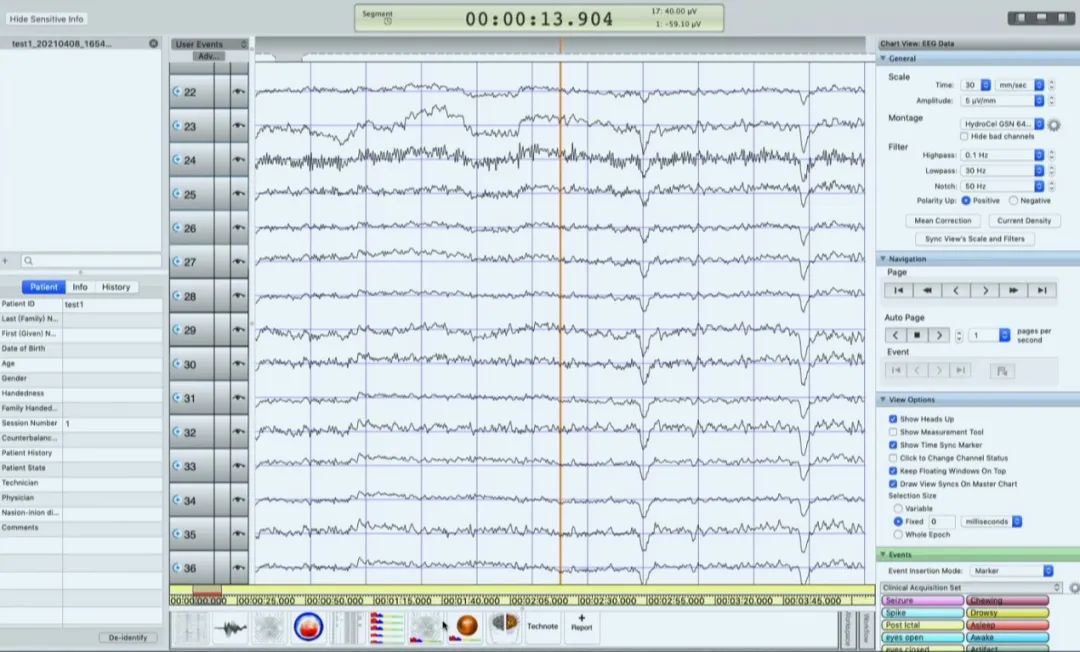This screenshot has height=652, width=1080.
Task: Open the event list button in Event navigation
Action: (x=1002, y=371)
